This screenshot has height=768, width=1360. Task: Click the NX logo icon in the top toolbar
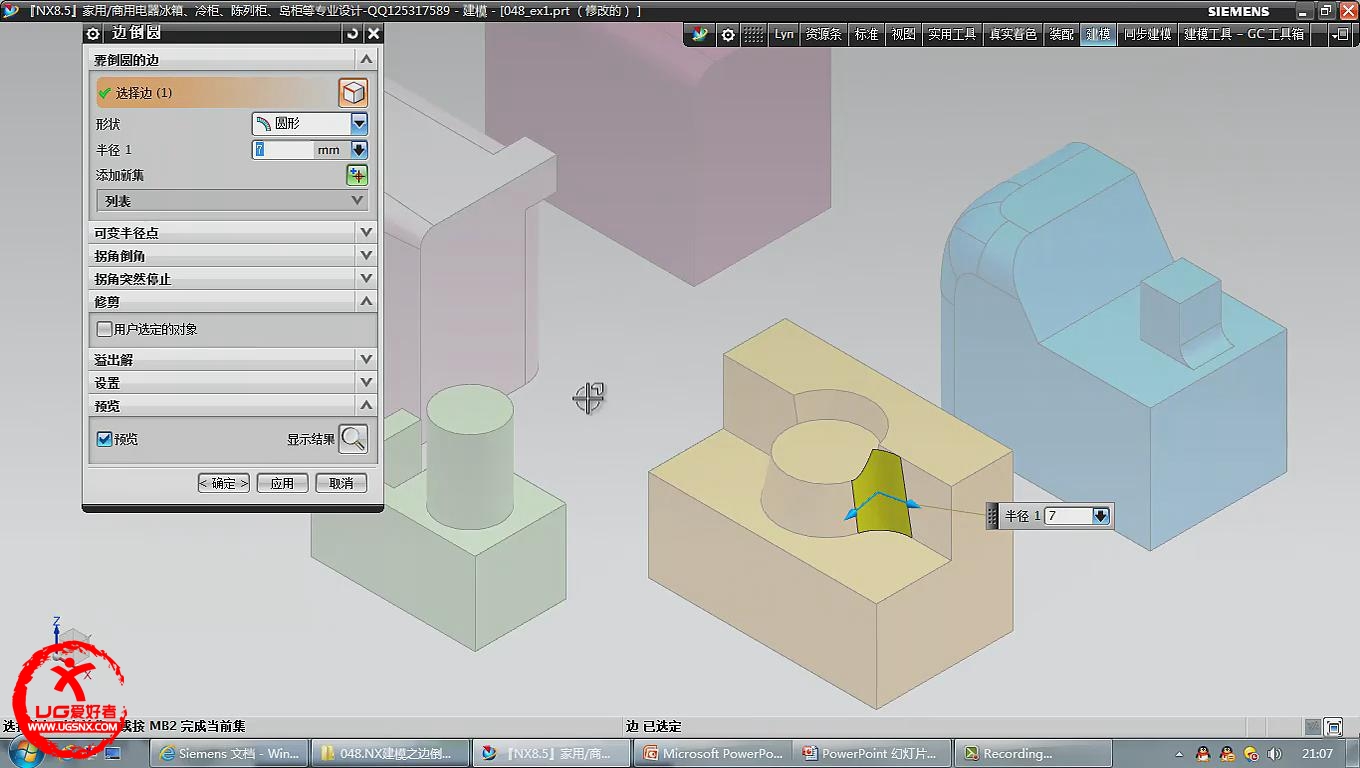[700, 34]
